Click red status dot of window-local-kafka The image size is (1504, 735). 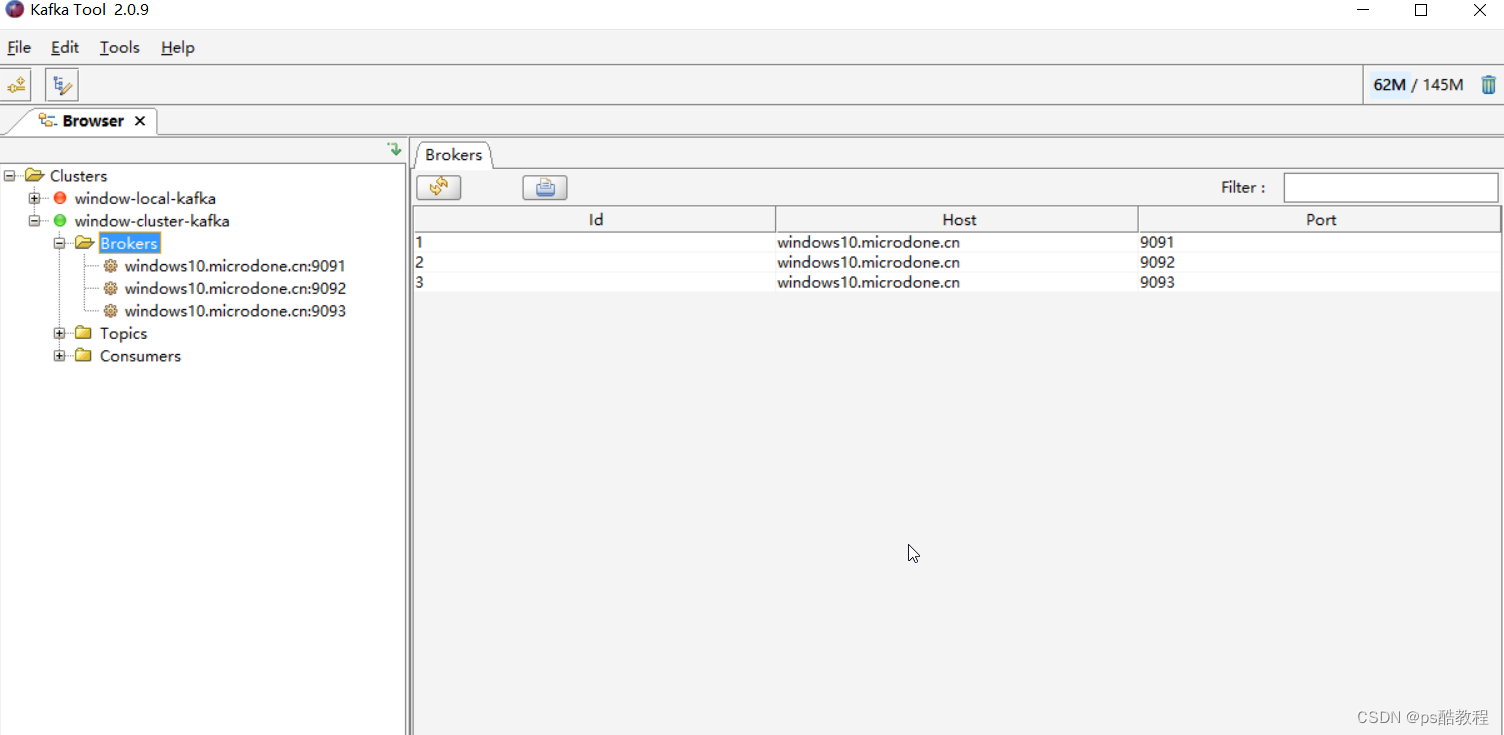tap(60, 198)
